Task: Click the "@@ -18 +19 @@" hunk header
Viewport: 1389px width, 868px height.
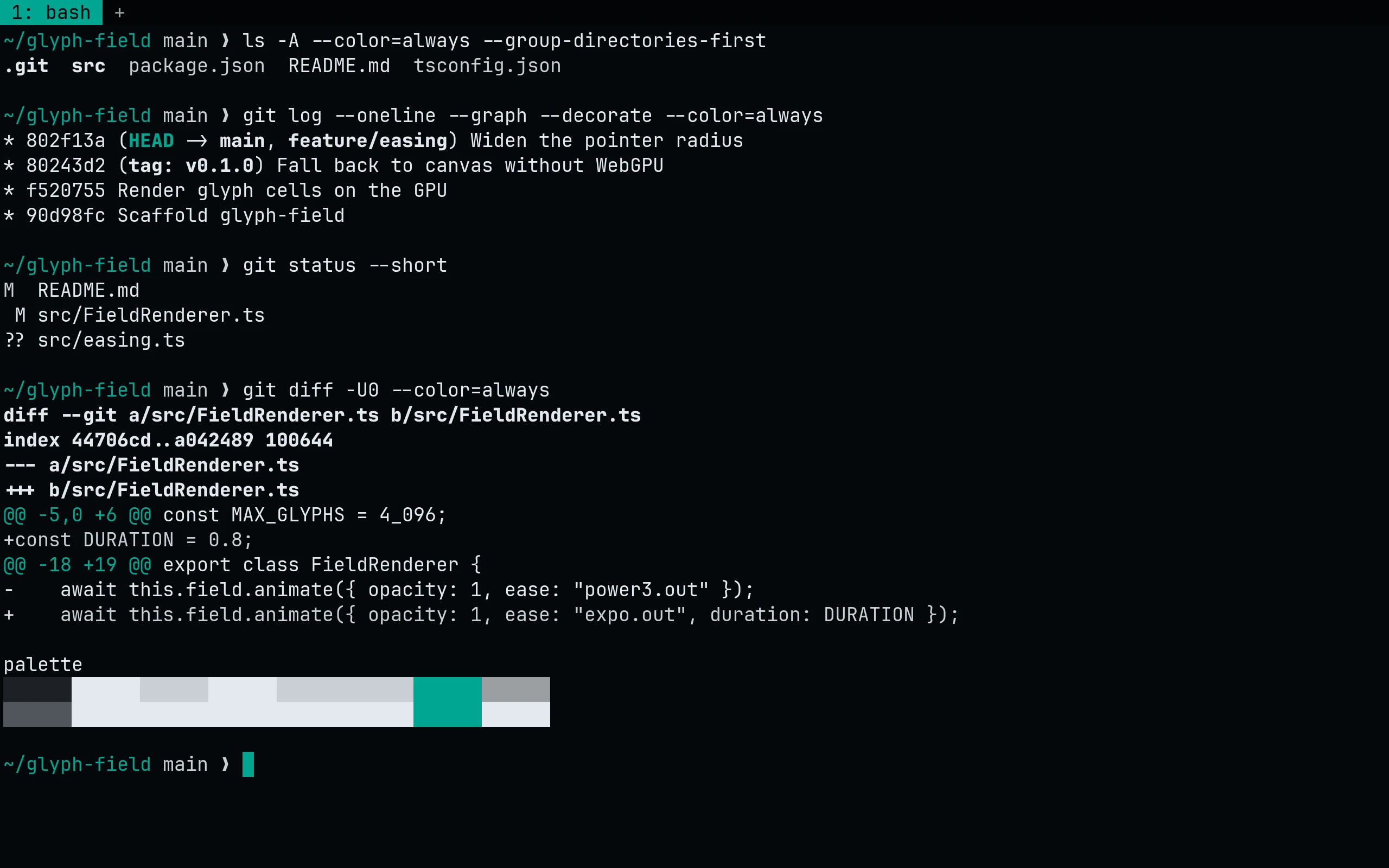Action: [77, 565]
